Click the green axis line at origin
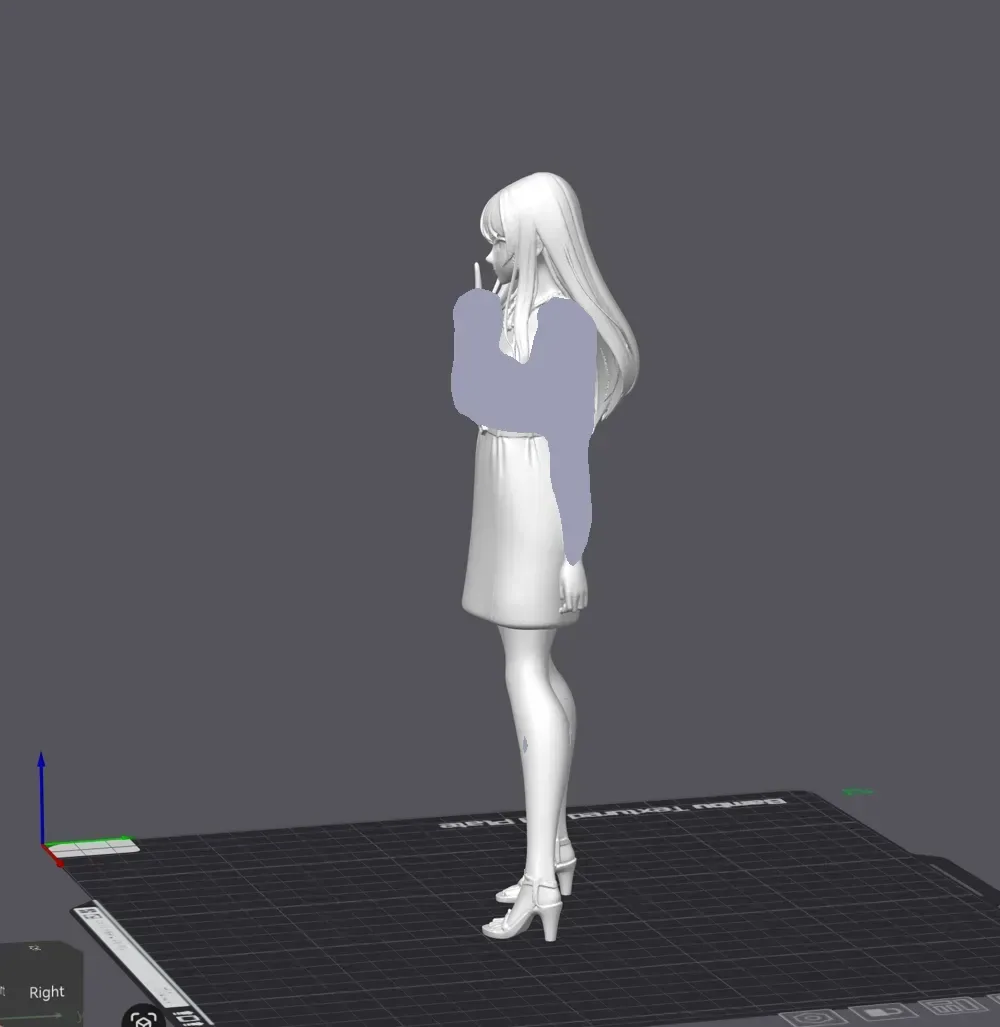This screenshot has width=1000, height=1027. point(88,840)
